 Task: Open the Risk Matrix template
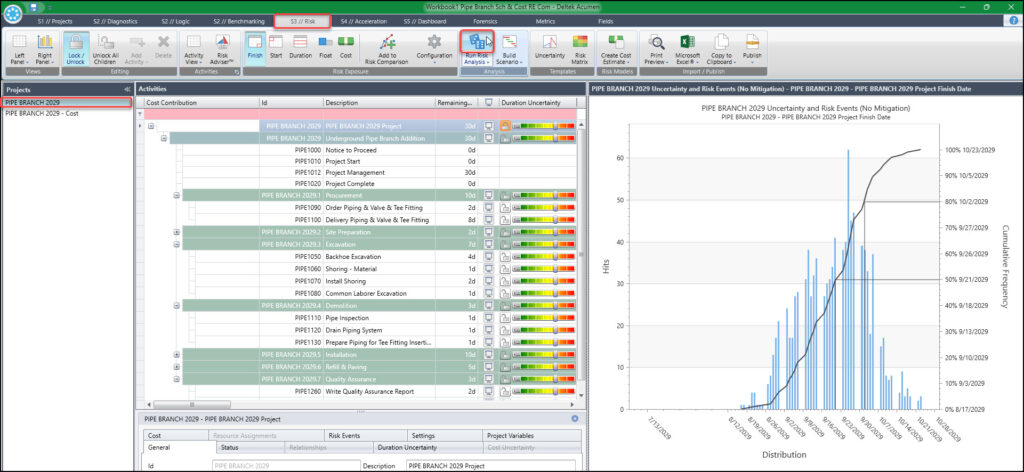pyautogui.click(x=580, y=49)
